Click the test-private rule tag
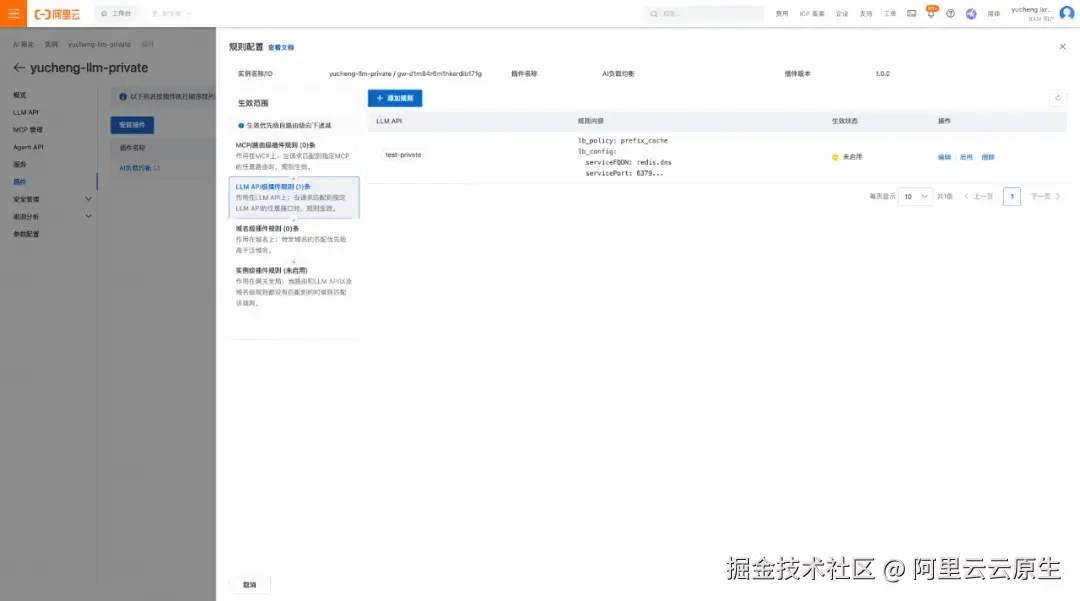The width and height of the screenshot is (1080, 601). [x=403, y=155]
